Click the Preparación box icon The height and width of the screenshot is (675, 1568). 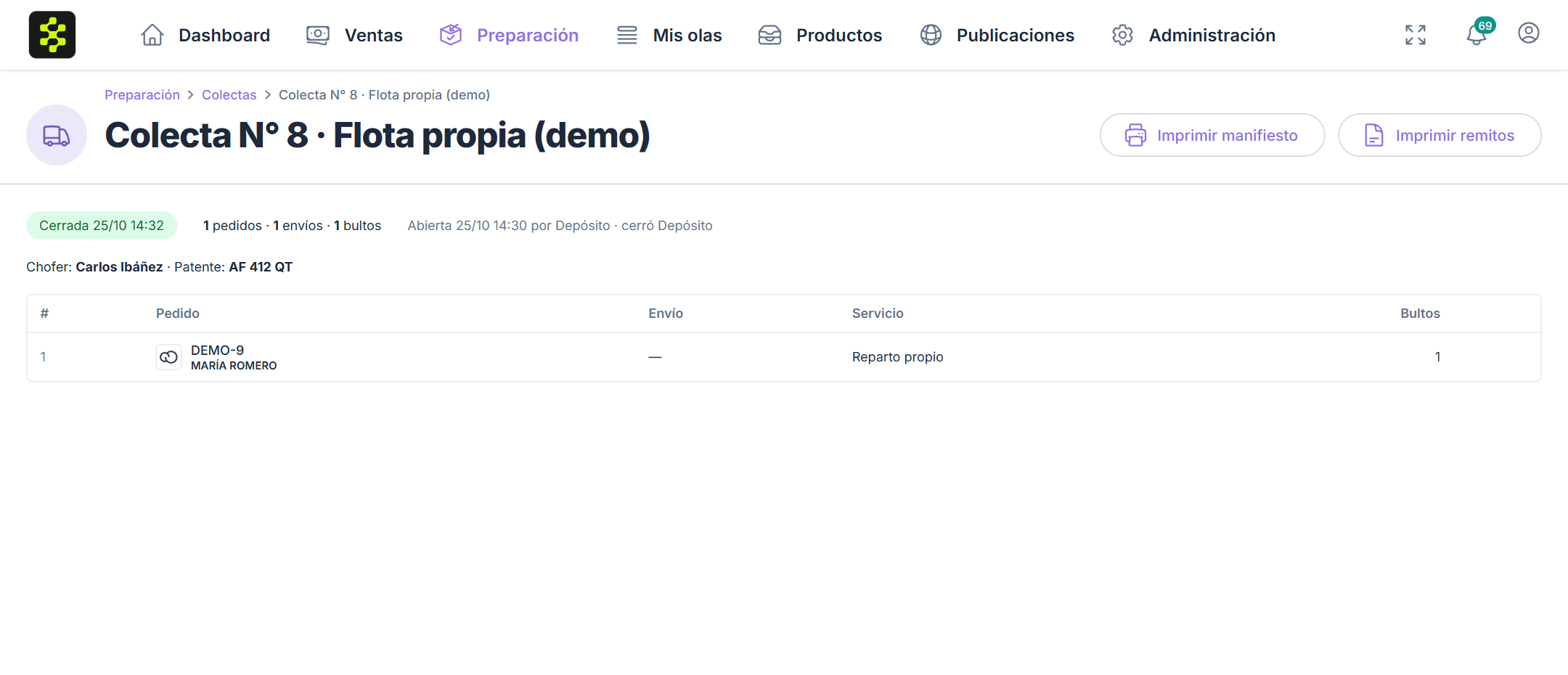(x=451, y=35)
